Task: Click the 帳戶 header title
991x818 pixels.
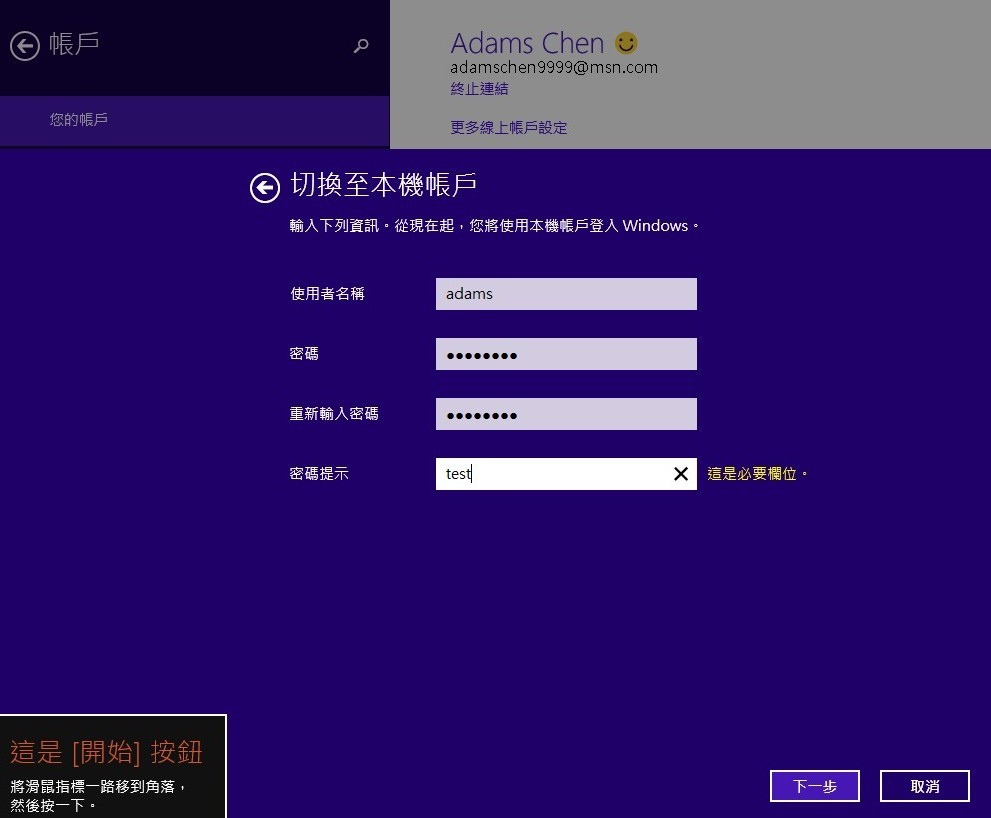Action: click(74, 44)
